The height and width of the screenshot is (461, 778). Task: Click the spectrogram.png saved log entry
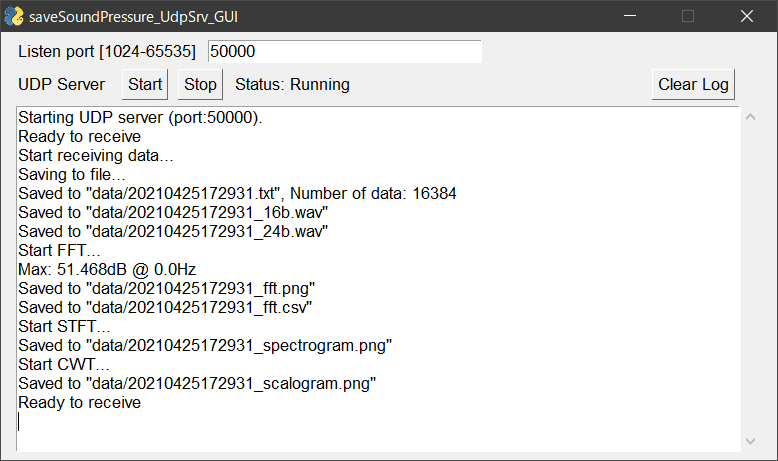204,346
